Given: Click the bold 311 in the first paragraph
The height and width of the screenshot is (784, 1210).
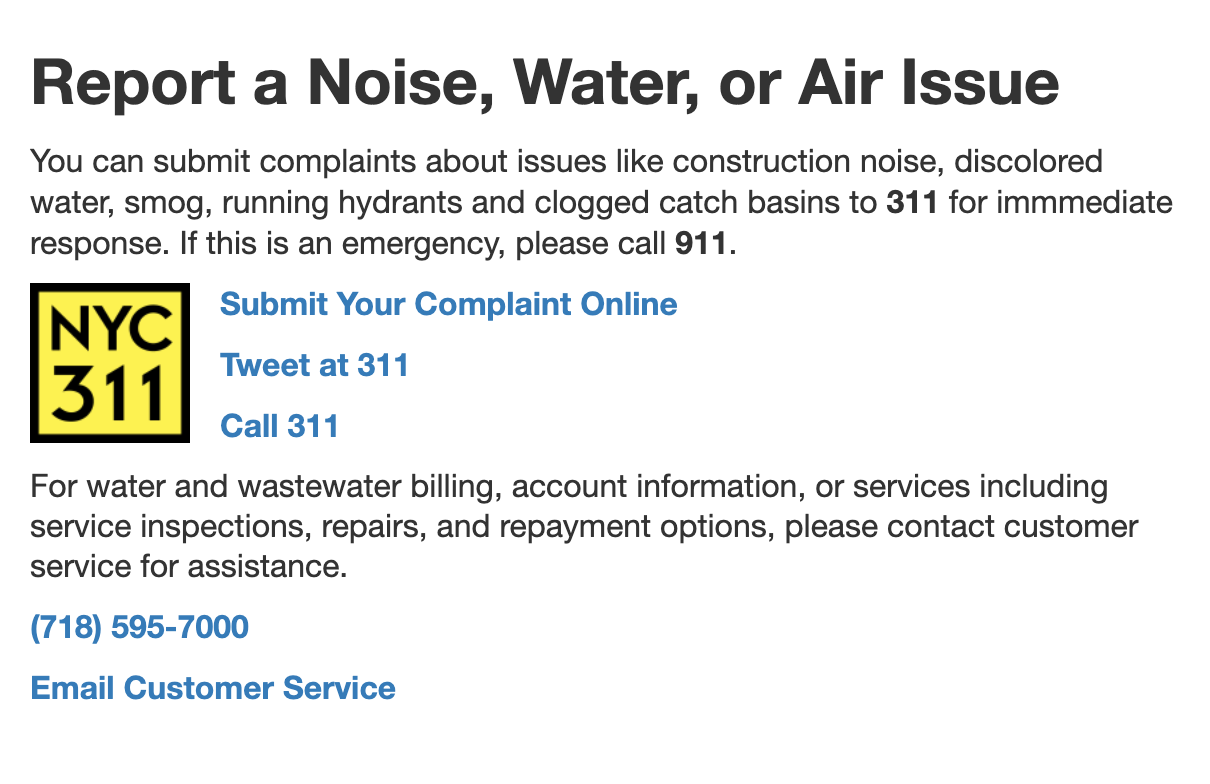Looking at the screenshot, I should (912, 203).
